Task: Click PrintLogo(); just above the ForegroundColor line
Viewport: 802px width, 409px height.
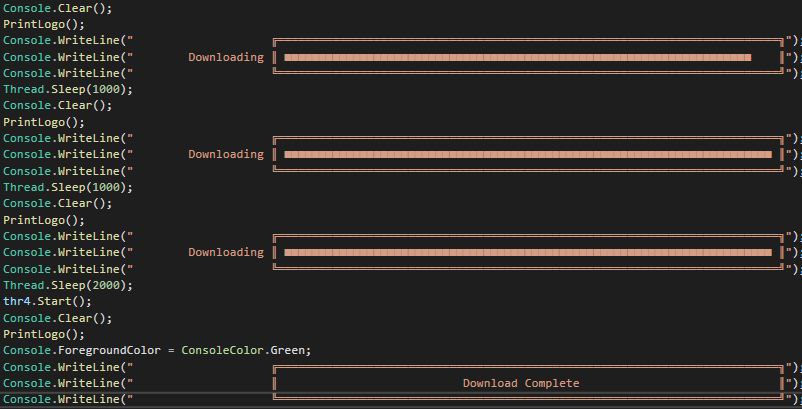Action: [x=44, y=334]
